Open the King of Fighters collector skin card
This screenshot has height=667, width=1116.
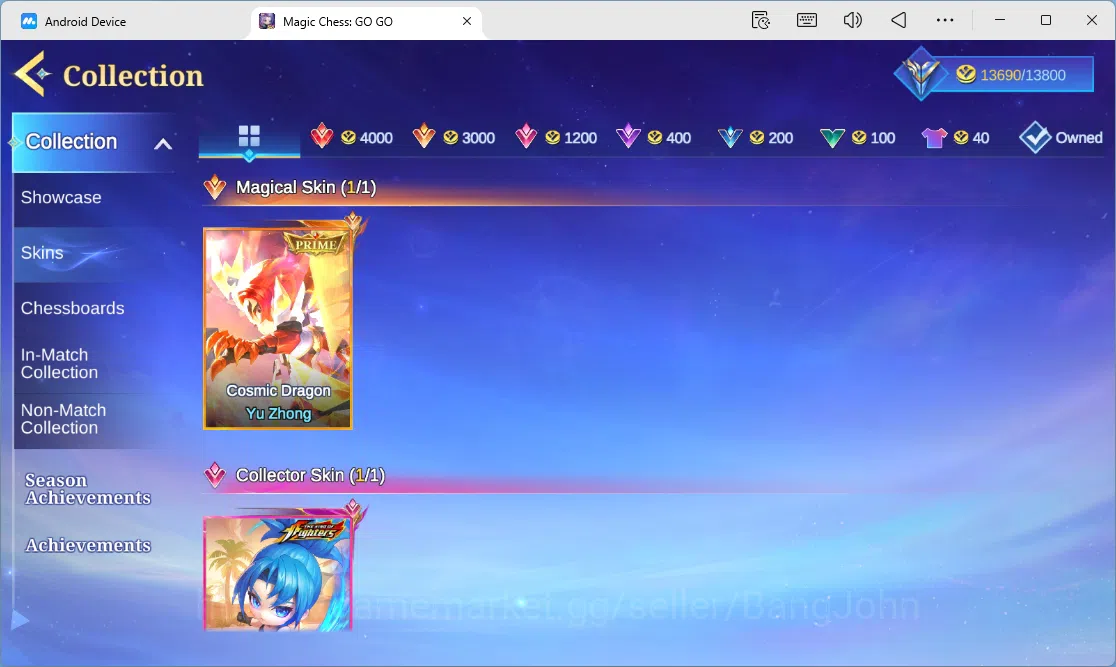pyautogui.click(x=278, y=572)
